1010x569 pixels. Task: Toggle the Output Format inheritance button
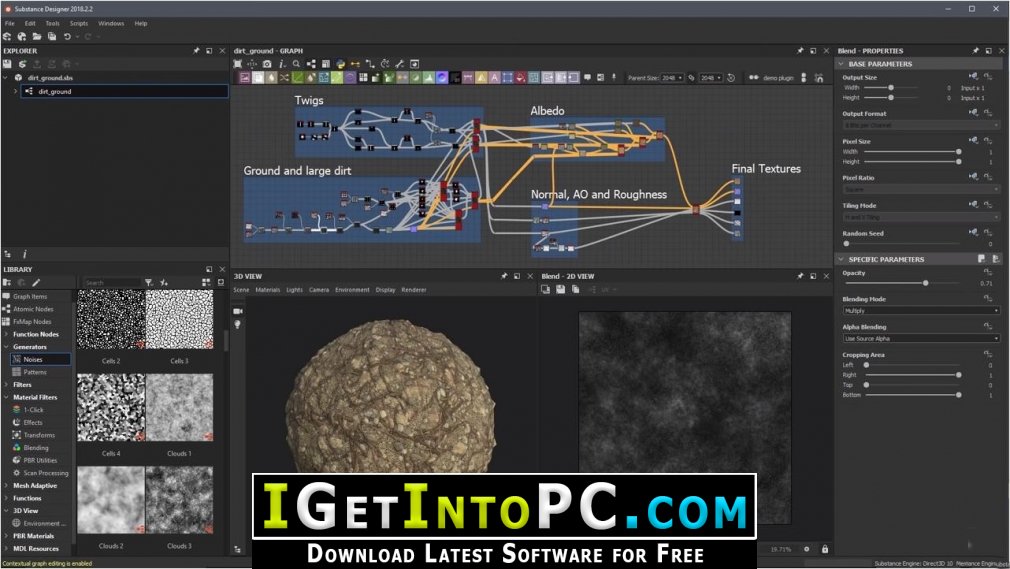[x=973, y=113]
